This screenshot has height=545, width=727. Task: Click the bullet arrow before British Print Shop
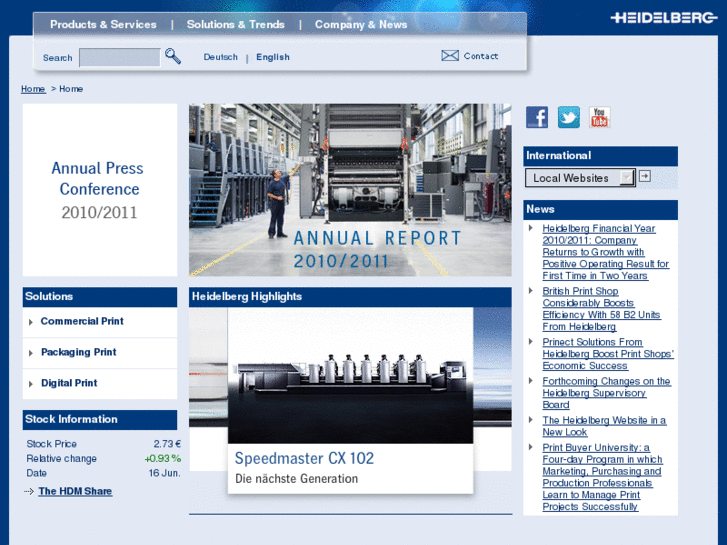tap(531, 290)
